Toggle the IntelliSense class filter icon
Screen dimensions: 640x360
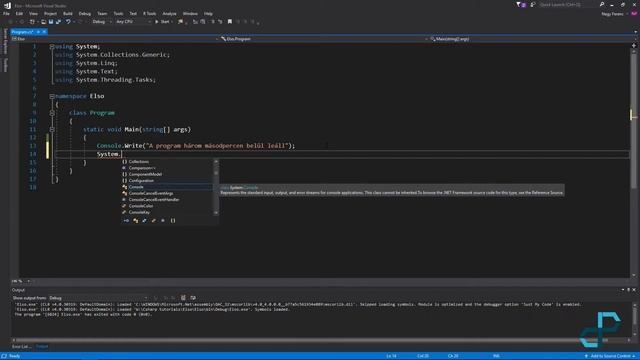pos(136,221)
